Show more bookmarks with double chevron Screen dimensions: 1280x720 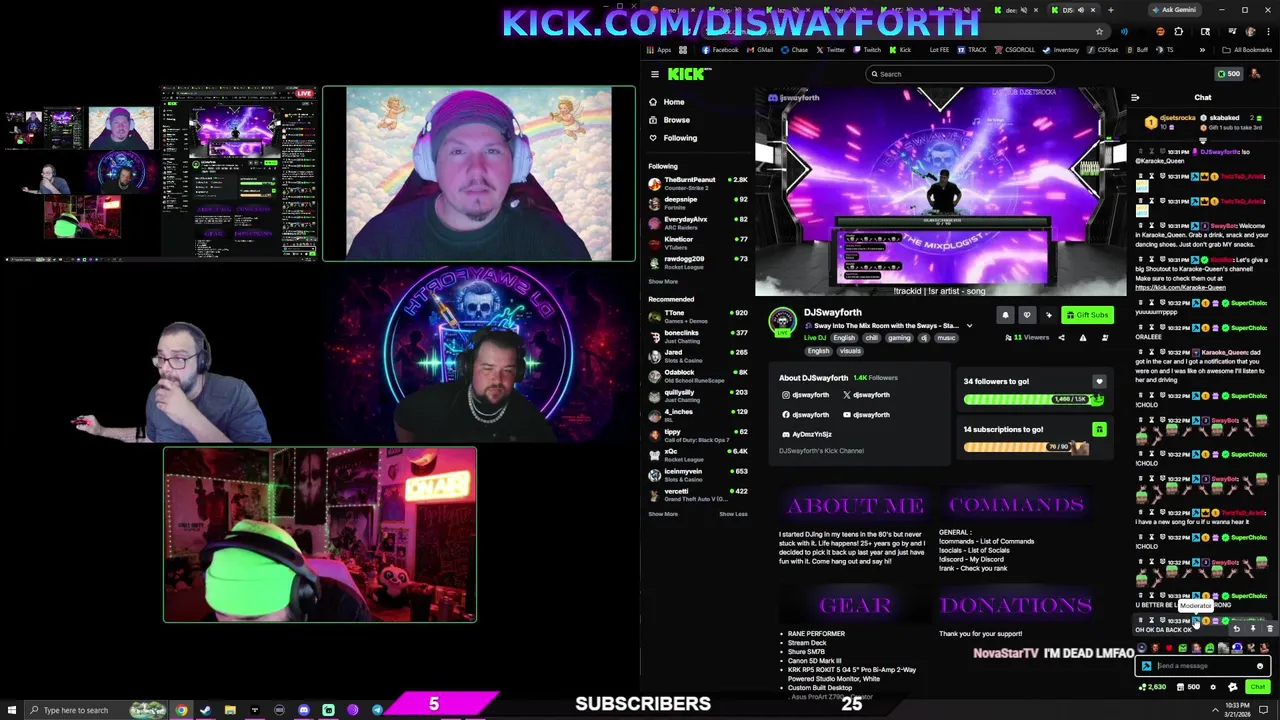click(1203, 50)
